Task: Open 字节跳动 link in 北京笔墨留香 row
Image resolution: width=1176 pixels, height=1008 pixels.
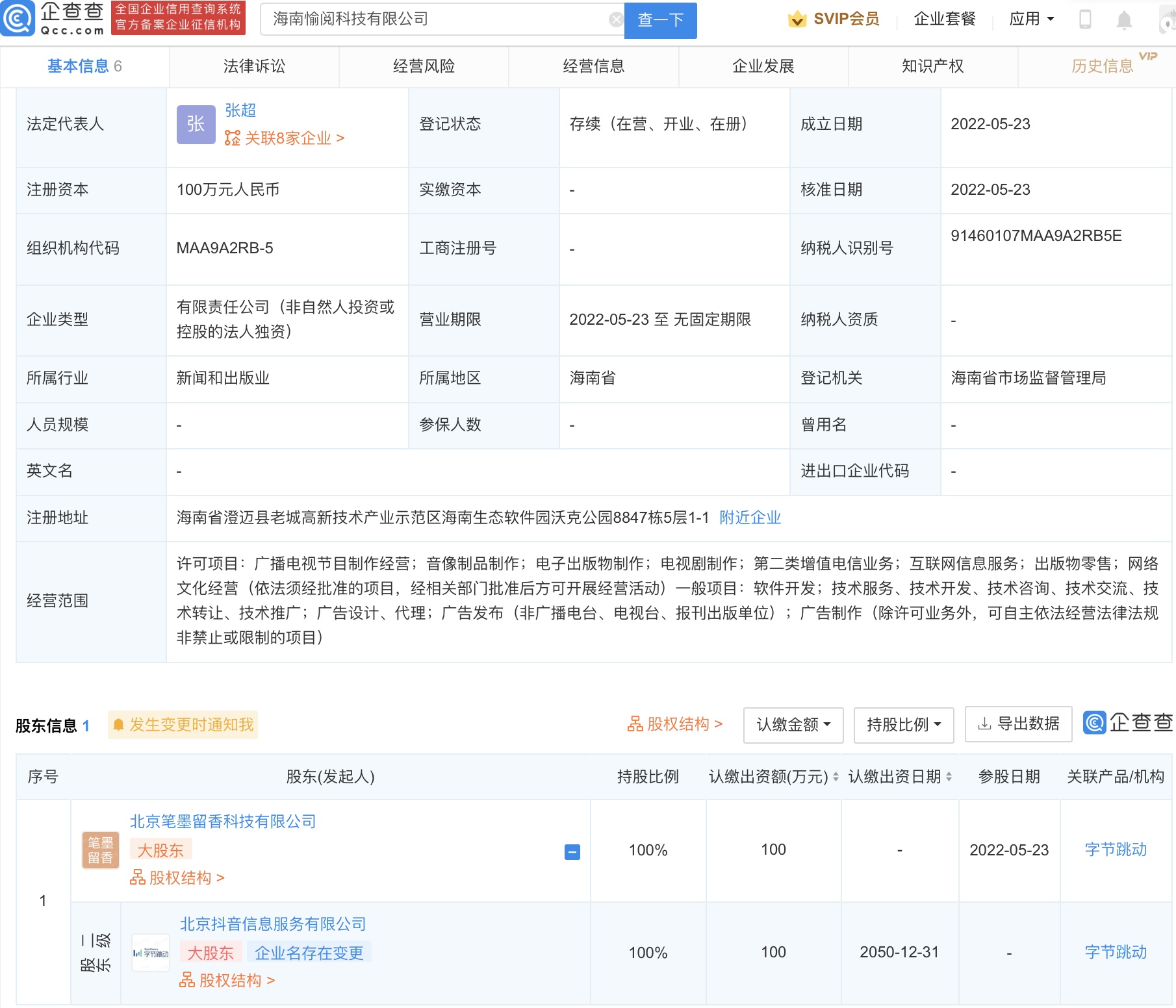Action: [x=1116, y=850]
